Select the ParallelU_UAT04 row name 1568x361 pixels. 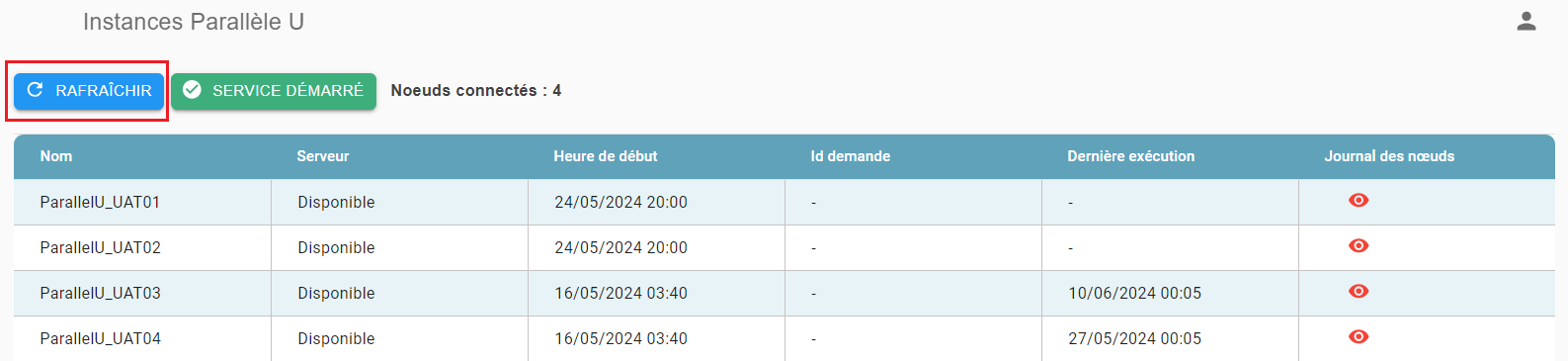[x=100, y=338]
